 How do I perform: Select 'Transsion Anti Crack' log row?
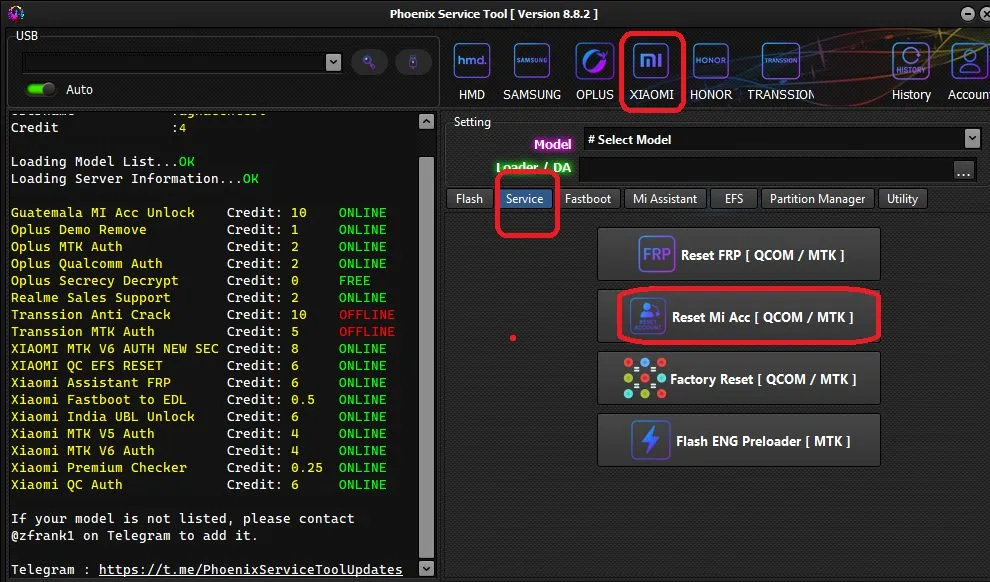tap(202, 315)
